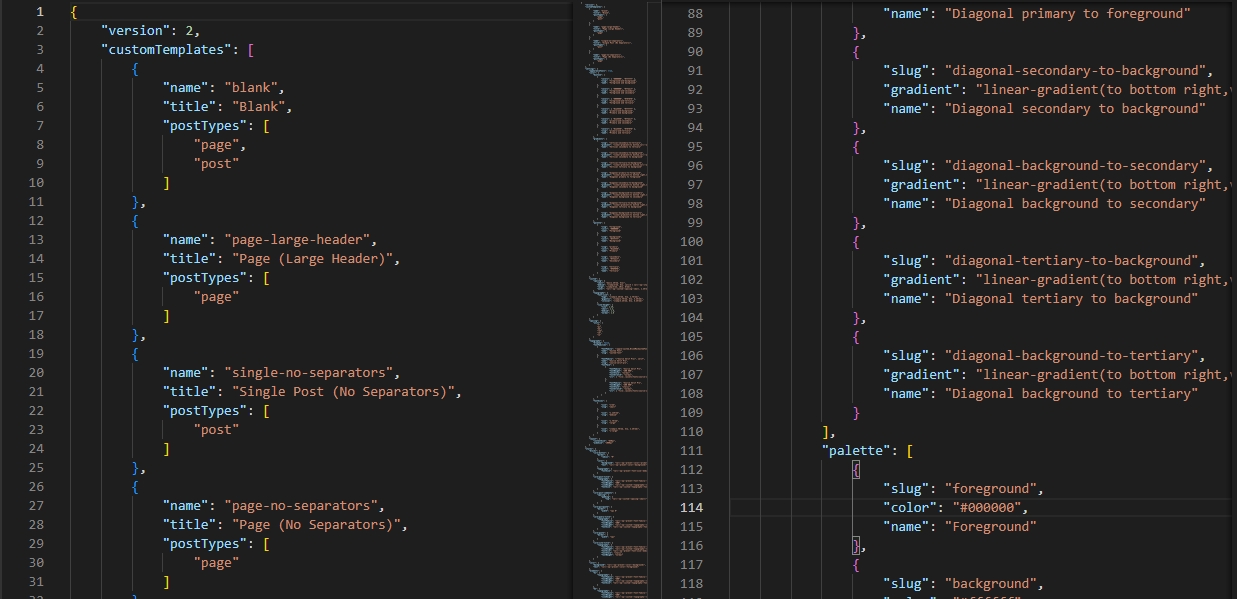The height and width of the screenshot is (599, 1237).
Task: Click the "Diagonal background to secondary" name
Action: 1075,203
